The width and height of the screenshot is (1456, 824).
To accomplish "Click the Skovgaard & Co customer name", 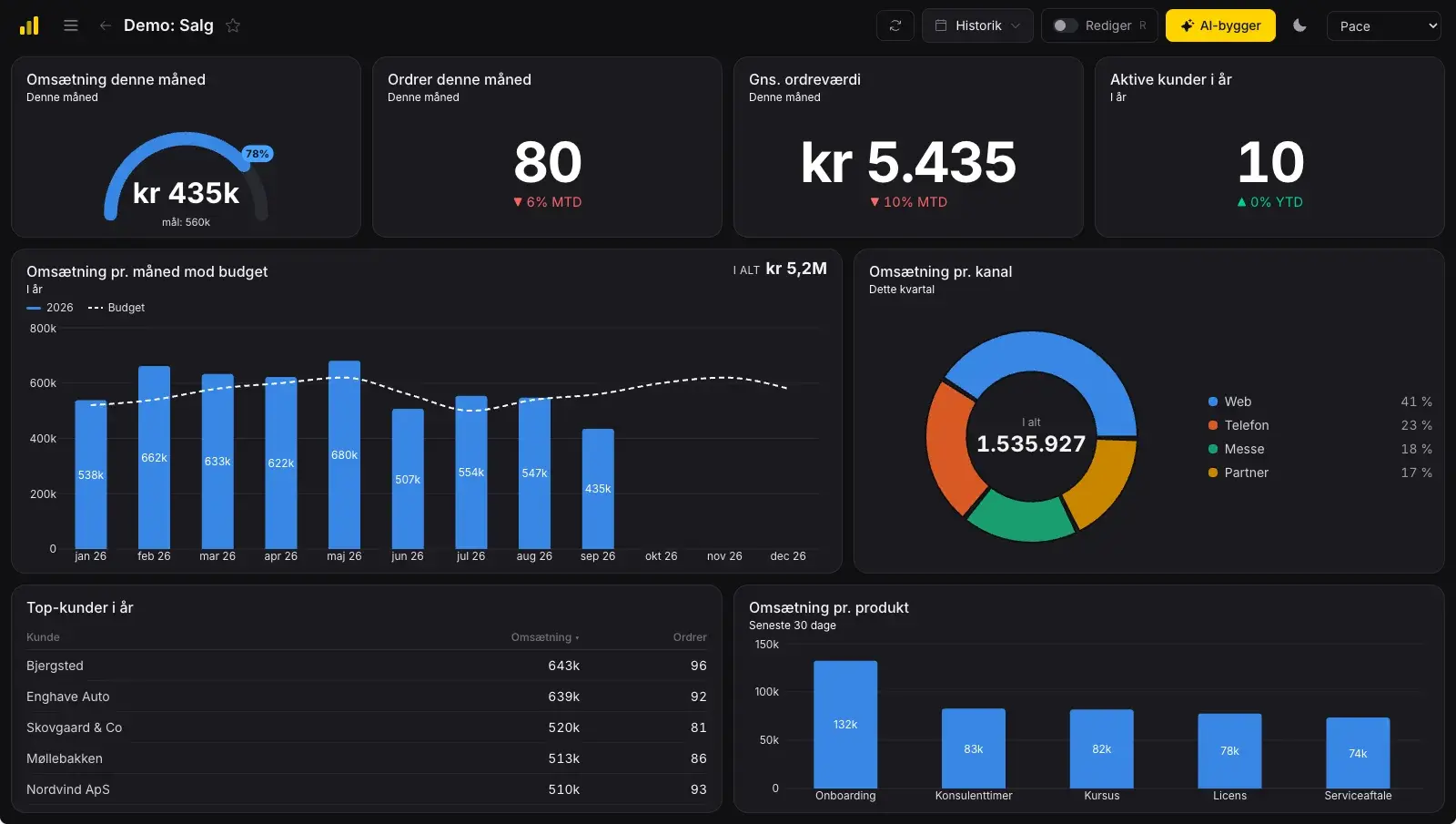I will tap(74, 727).
